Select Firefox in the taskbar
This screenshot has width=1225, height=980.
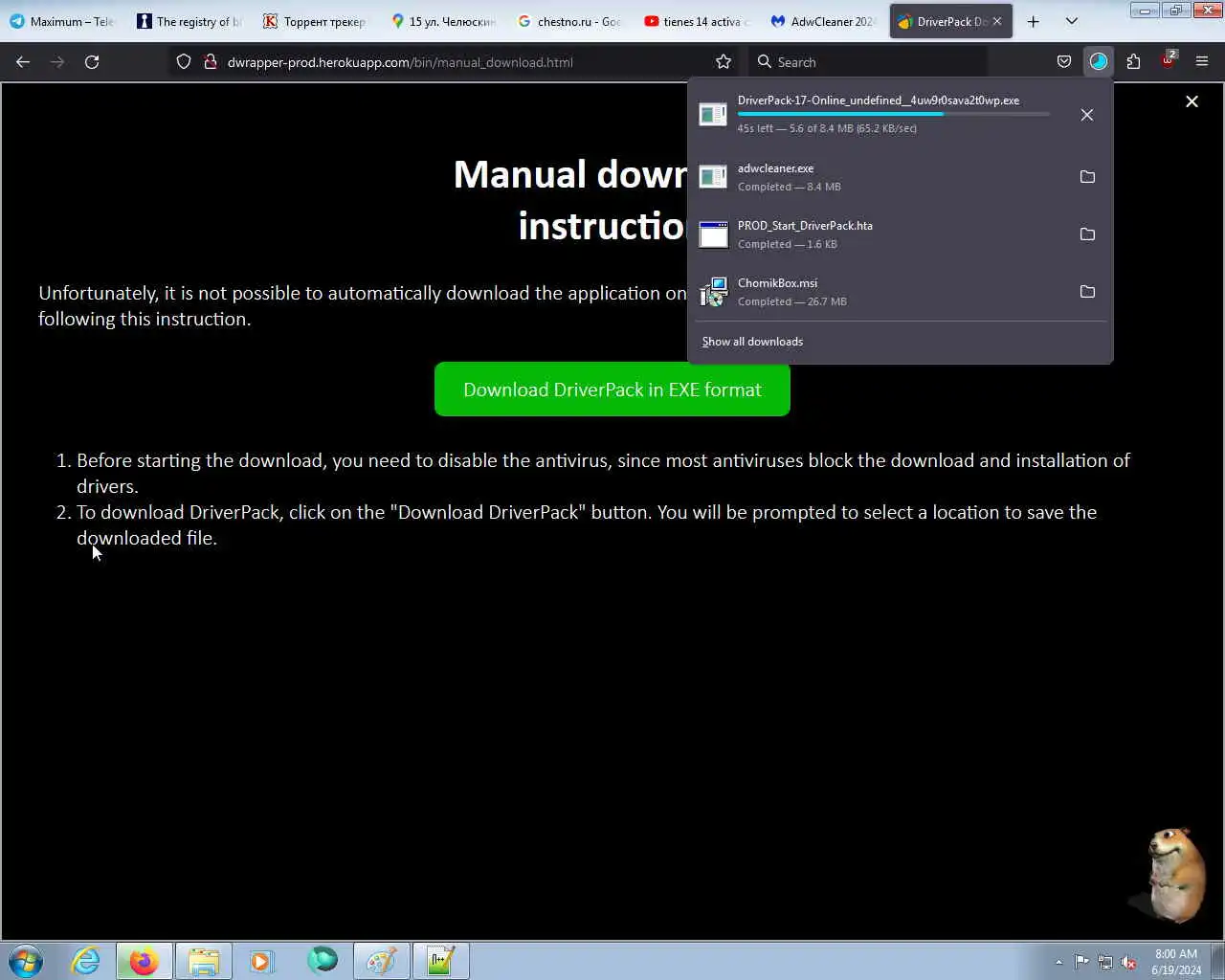145,961
